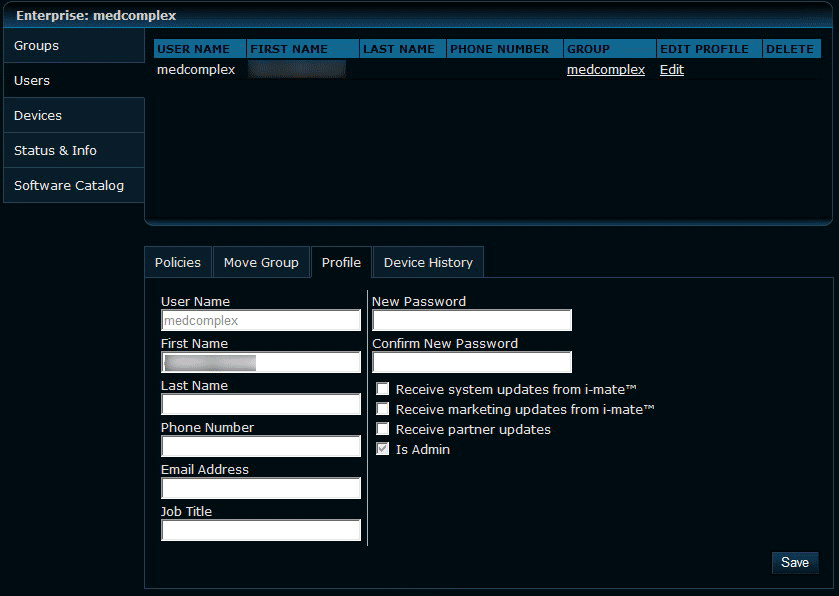Enable receive marketing updates from i-mate checkbox
This screenshot has height=596, width=839.
tap(382, 409)
